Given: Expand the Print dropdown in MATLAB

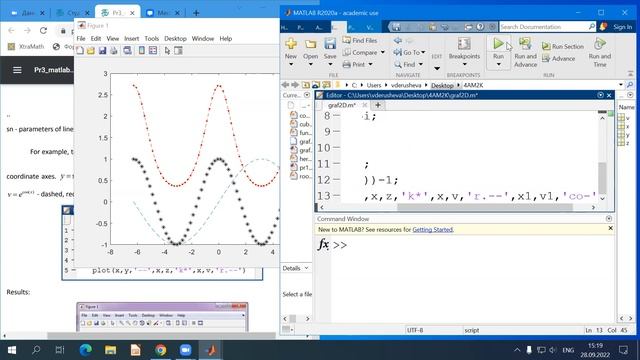Looking at the screenshot, I should pyautogui.click(x=370, y=64).
